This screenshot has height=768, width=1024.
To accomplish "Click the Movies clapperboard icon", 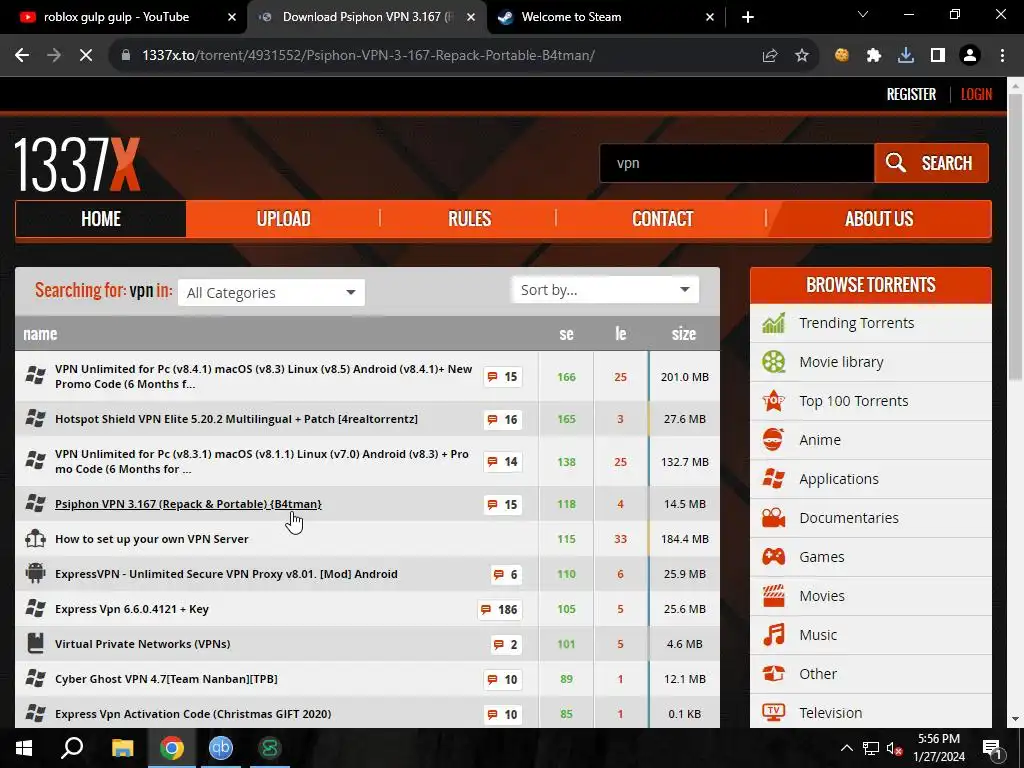I will (x=774, y=596).
